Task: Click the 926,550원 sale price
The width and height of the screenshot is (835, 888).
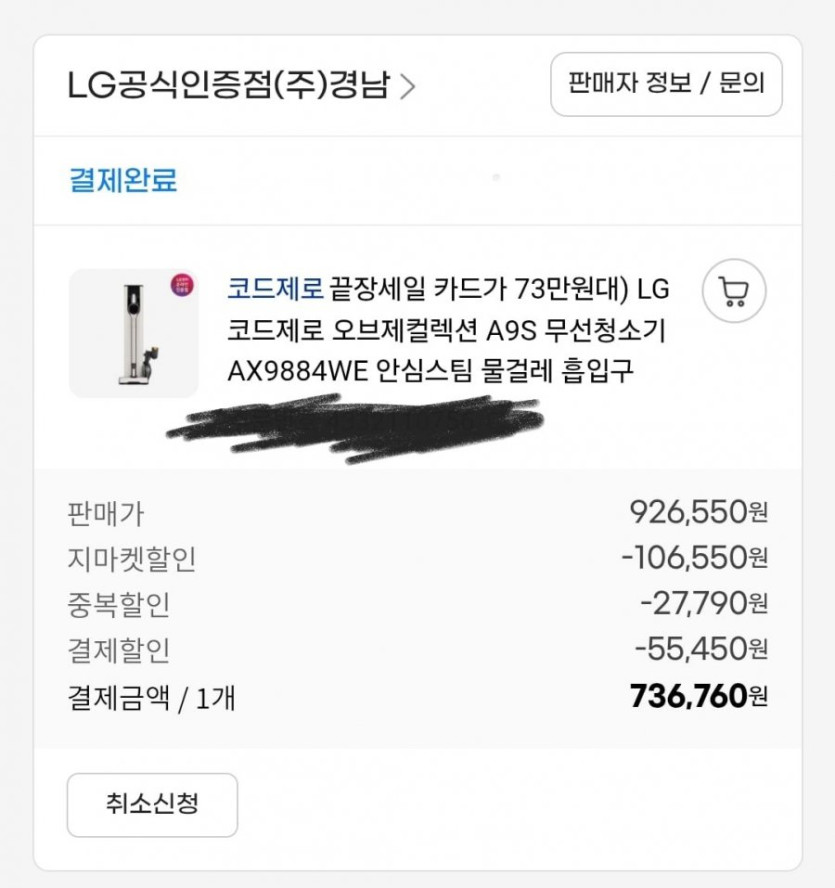Action: (x=698, y=513)
